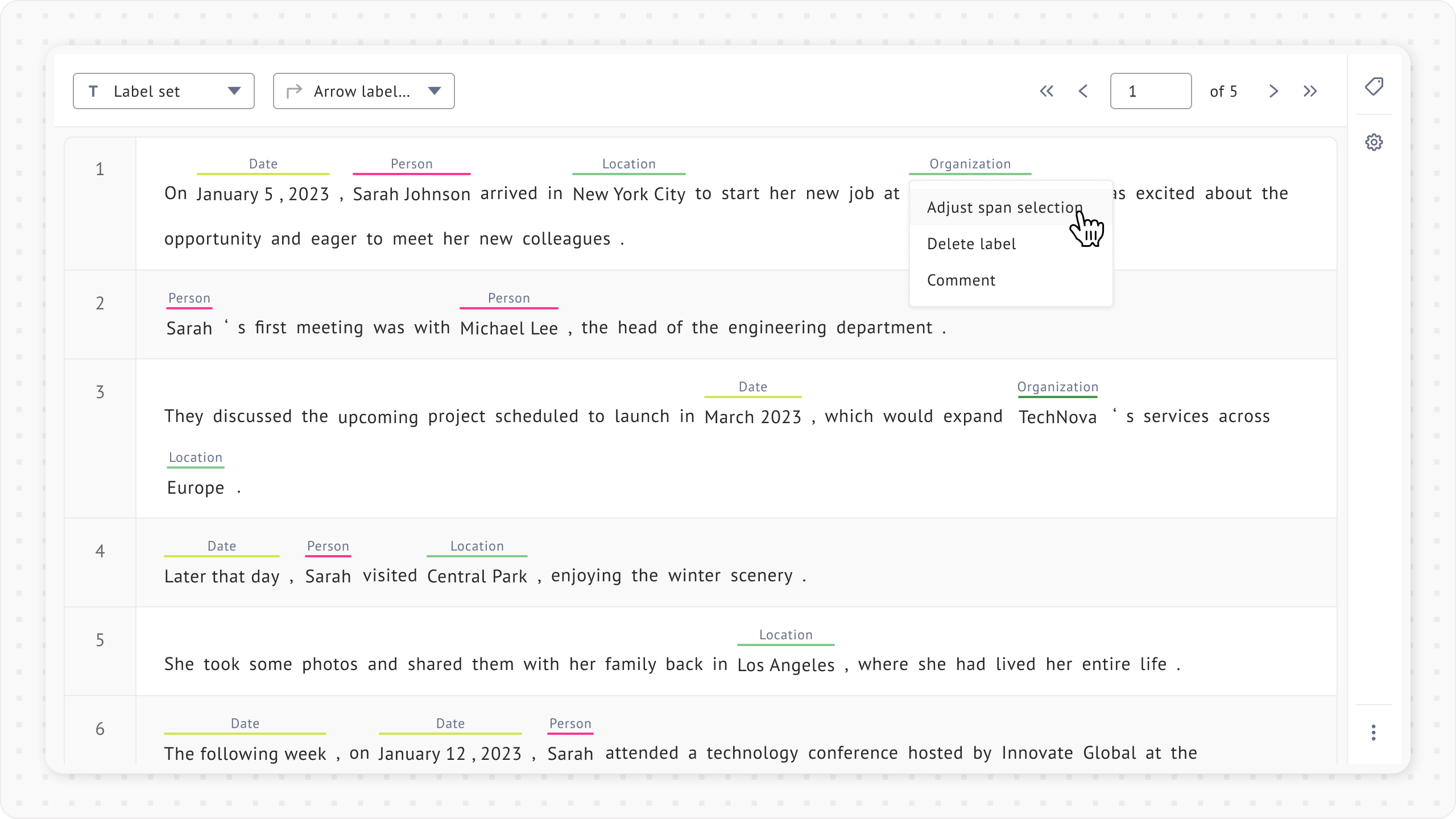Go to previous page arrow
Viewport: 1456px width, 819px height.
pos(1083,91)
